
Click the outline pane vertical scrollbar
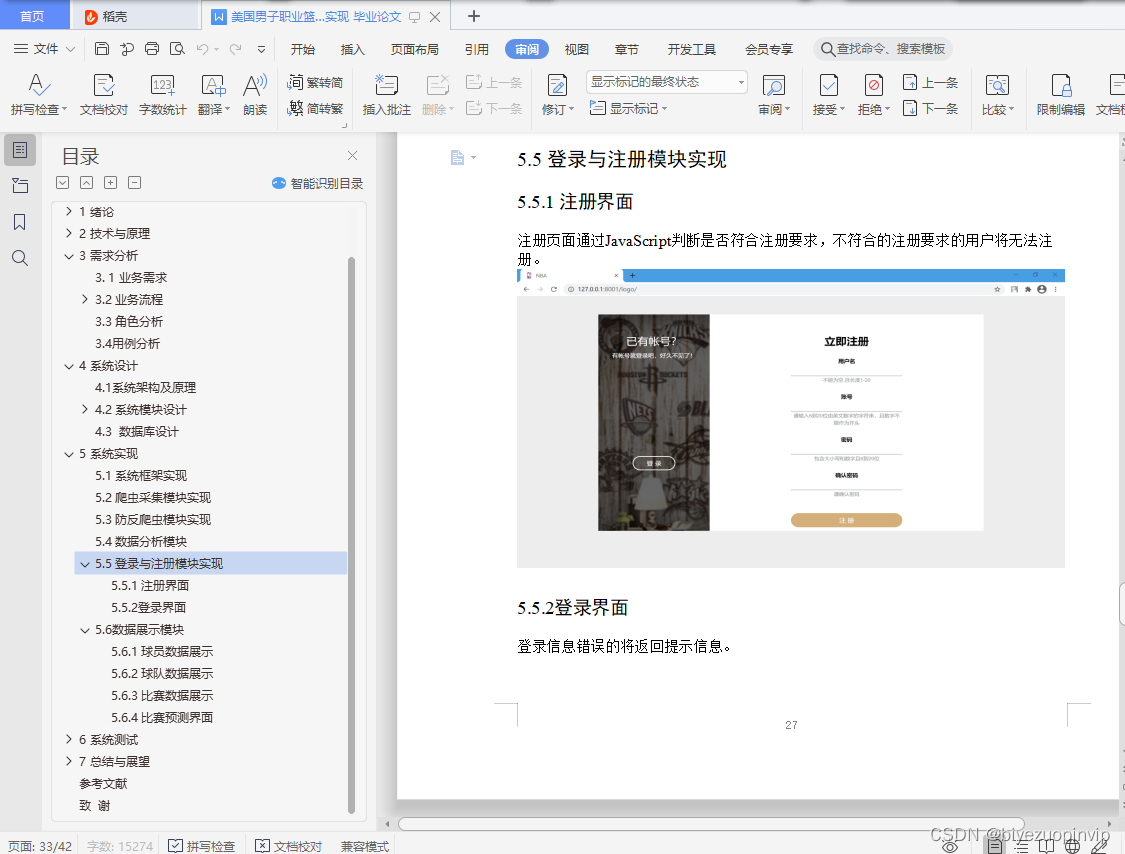coord(352,535)
